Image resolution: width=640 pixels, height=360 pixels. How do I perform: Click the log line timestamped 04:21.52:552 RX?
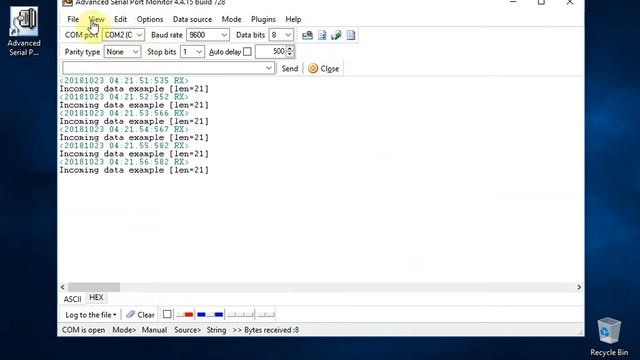pos(124,97)
